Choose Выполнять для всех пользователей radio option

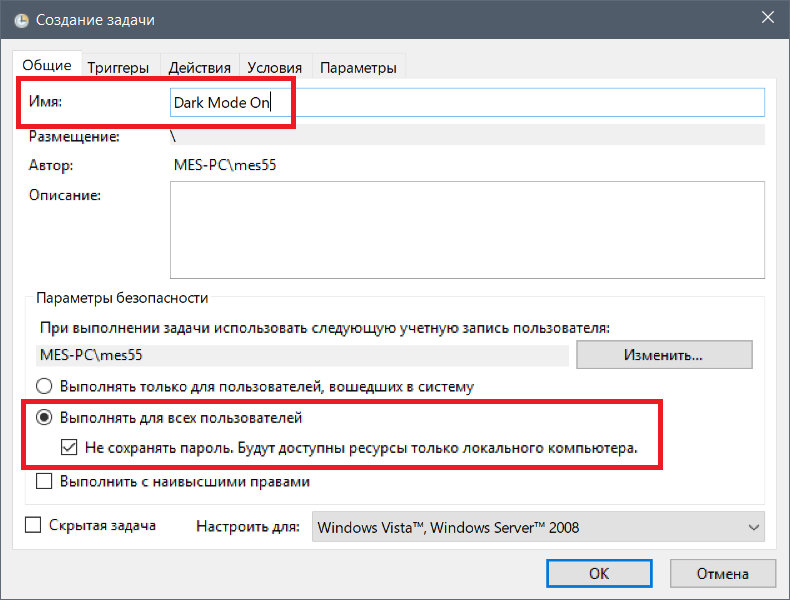click(x=45, y=417)
